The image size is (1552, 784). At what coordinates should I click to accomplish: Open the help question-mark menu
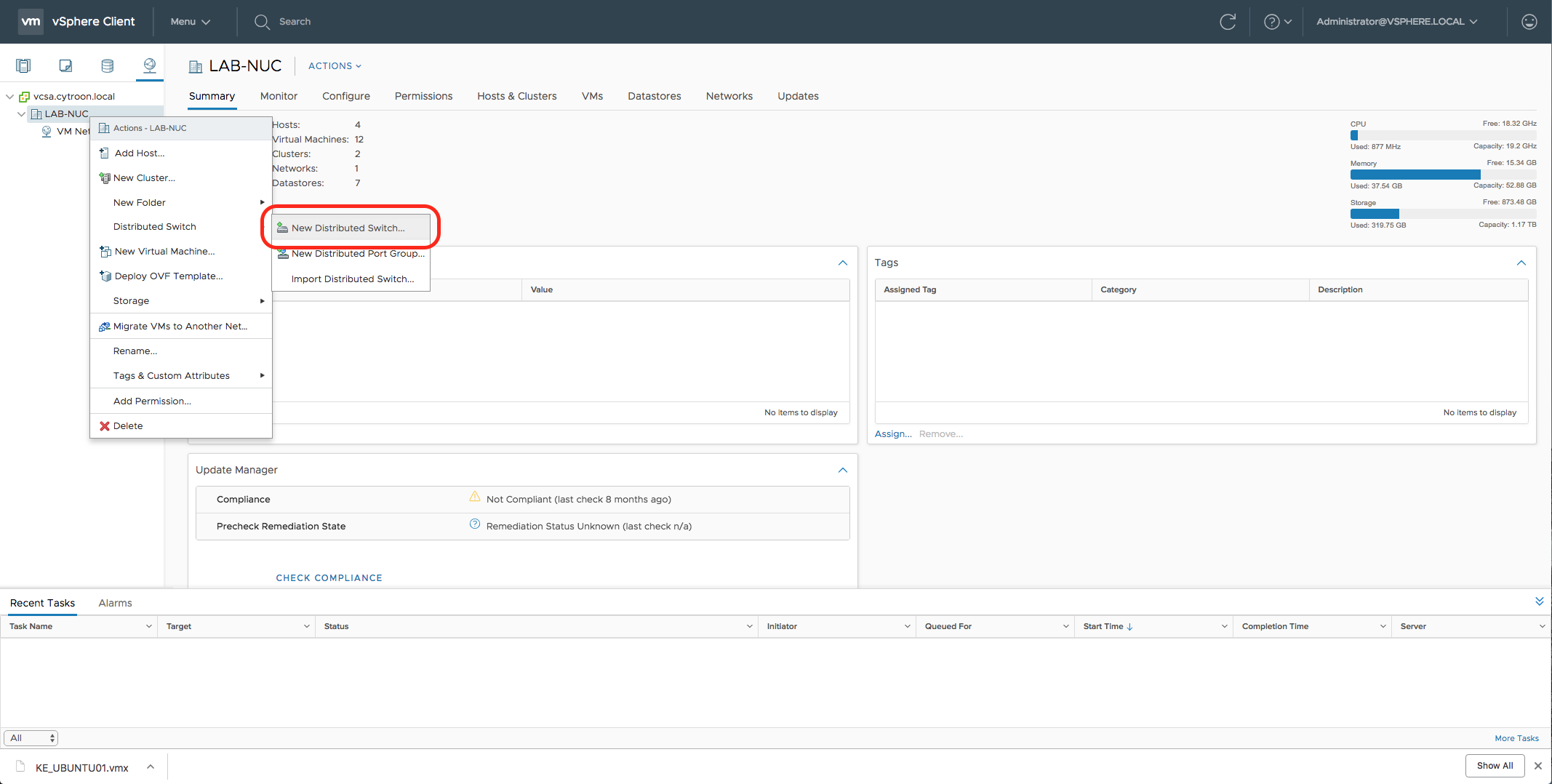(x=1278, y=22)
